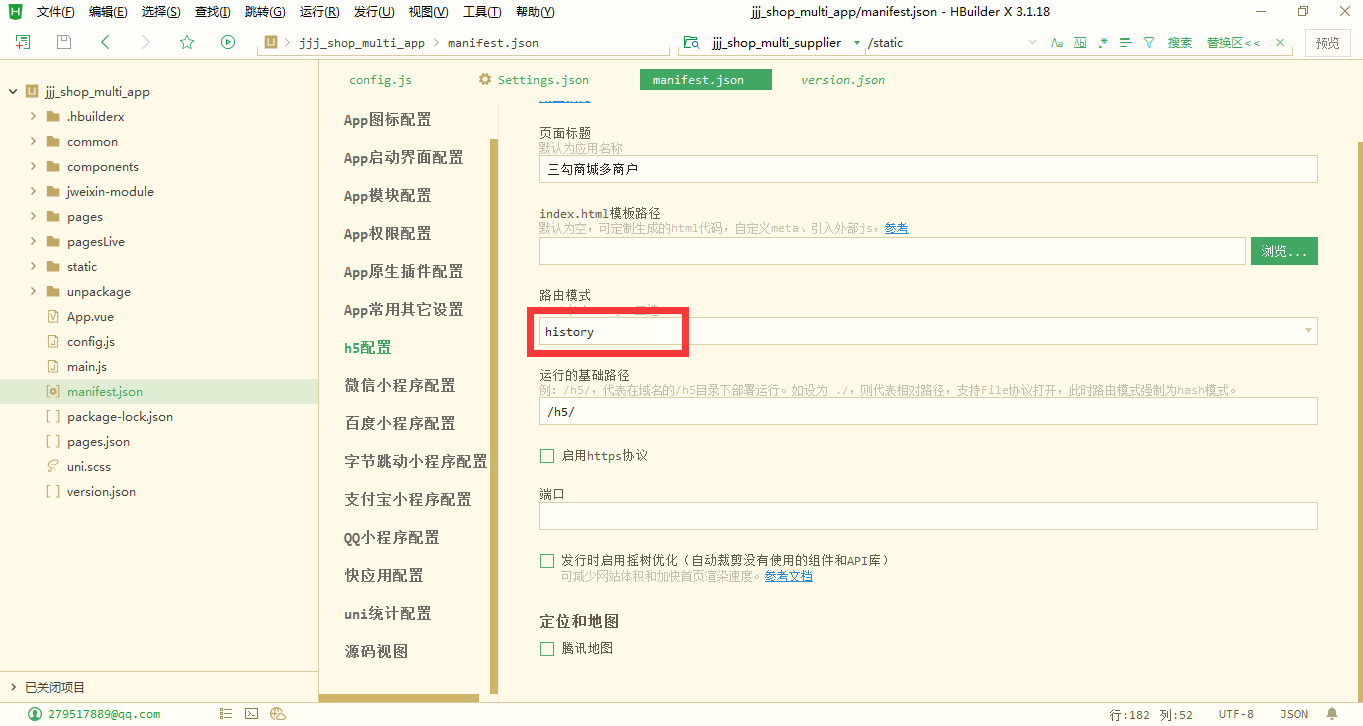Click the lines icon beside the search filter
1363x726 pixels.
1126,43
